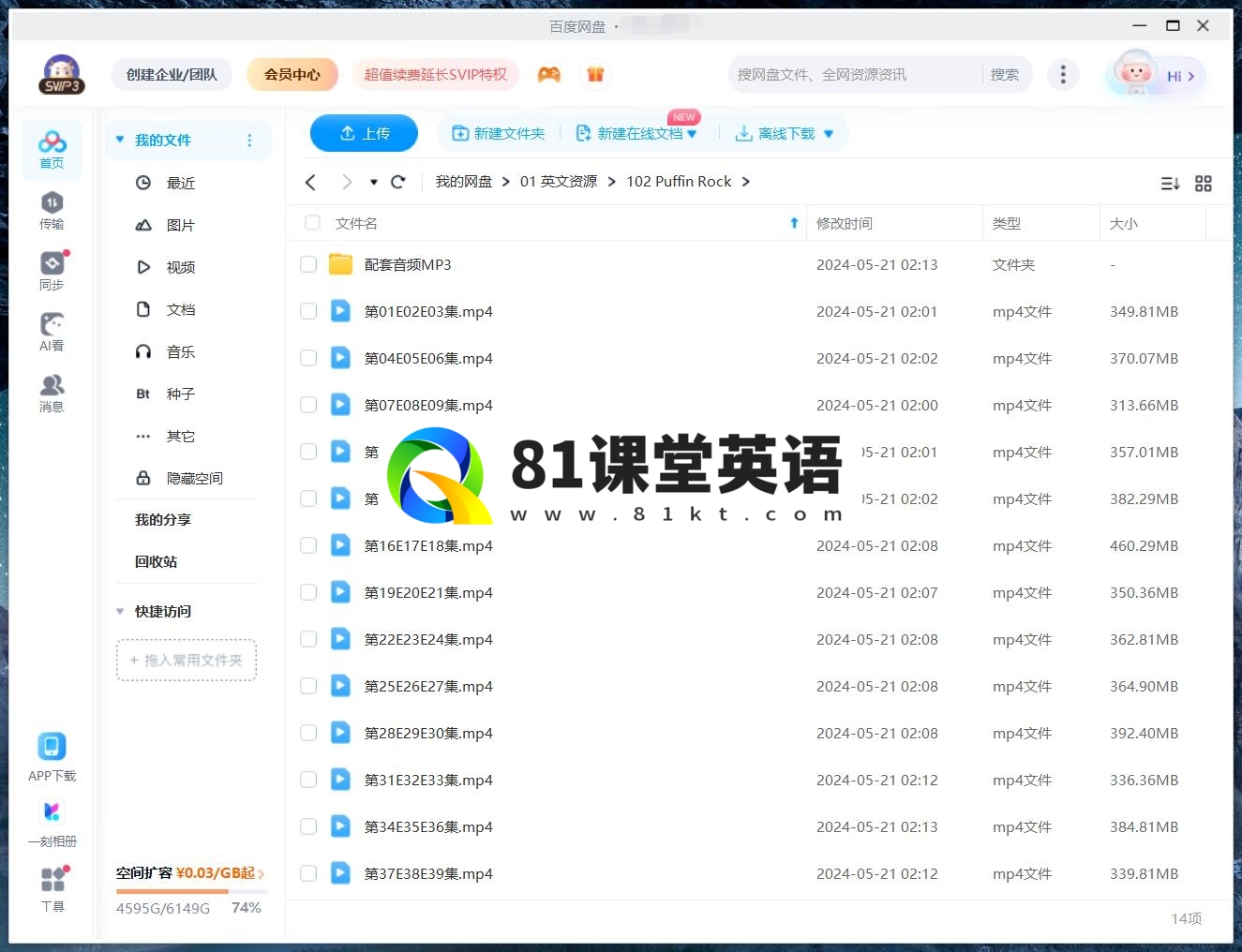Switch to grid view icon

[x=1204, y=184]
